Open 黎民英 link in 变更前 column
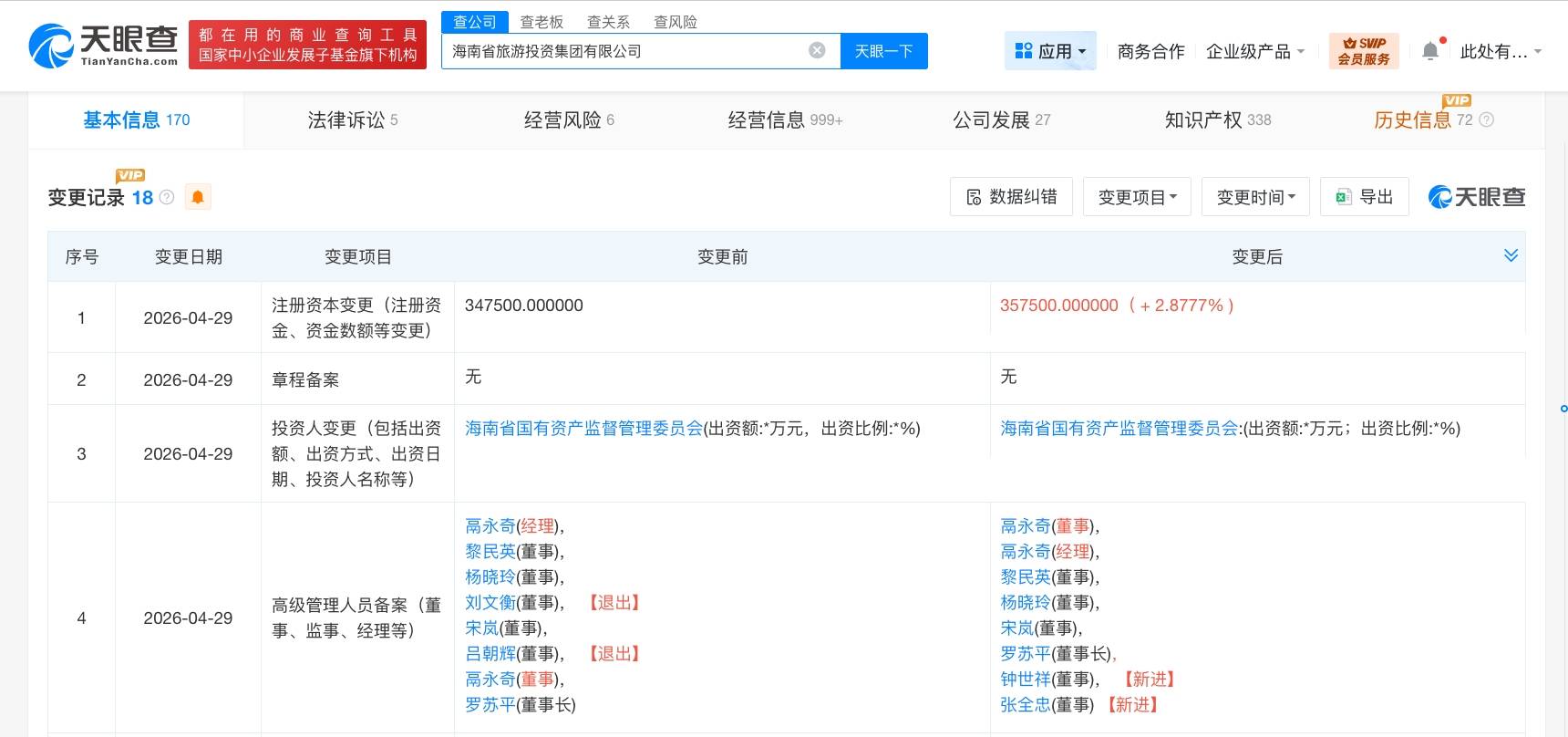This screenshot has width=1568, height=737. coord(490,551)
